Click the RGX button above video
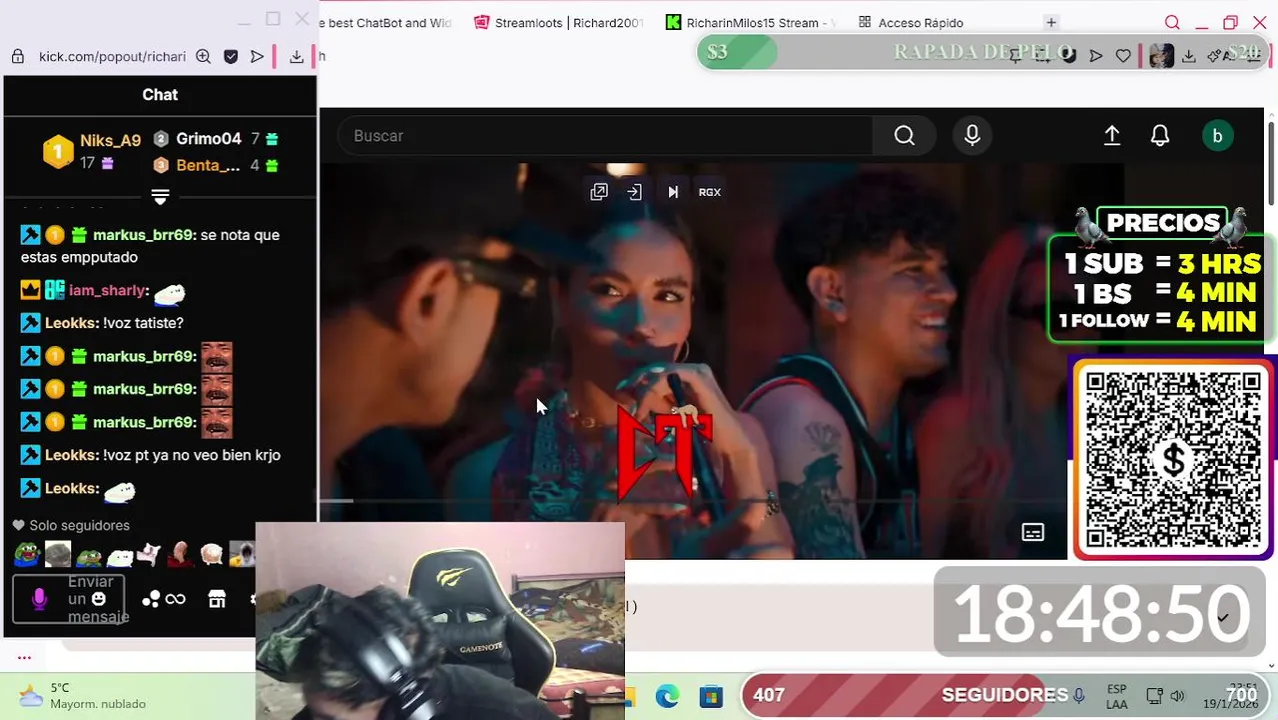 [x=709, y=192]
